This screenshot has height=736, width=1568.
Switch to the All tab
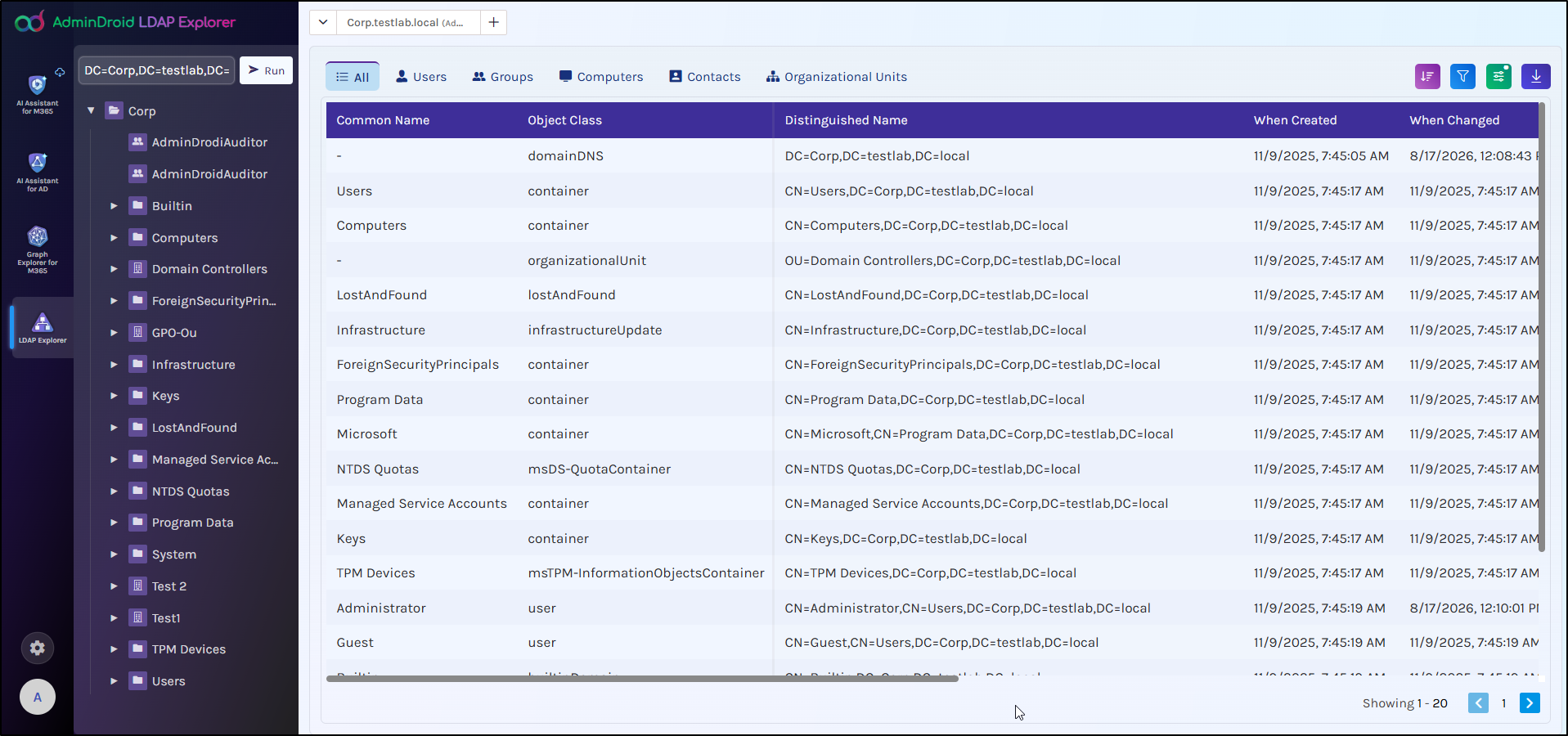pos(353,77)
